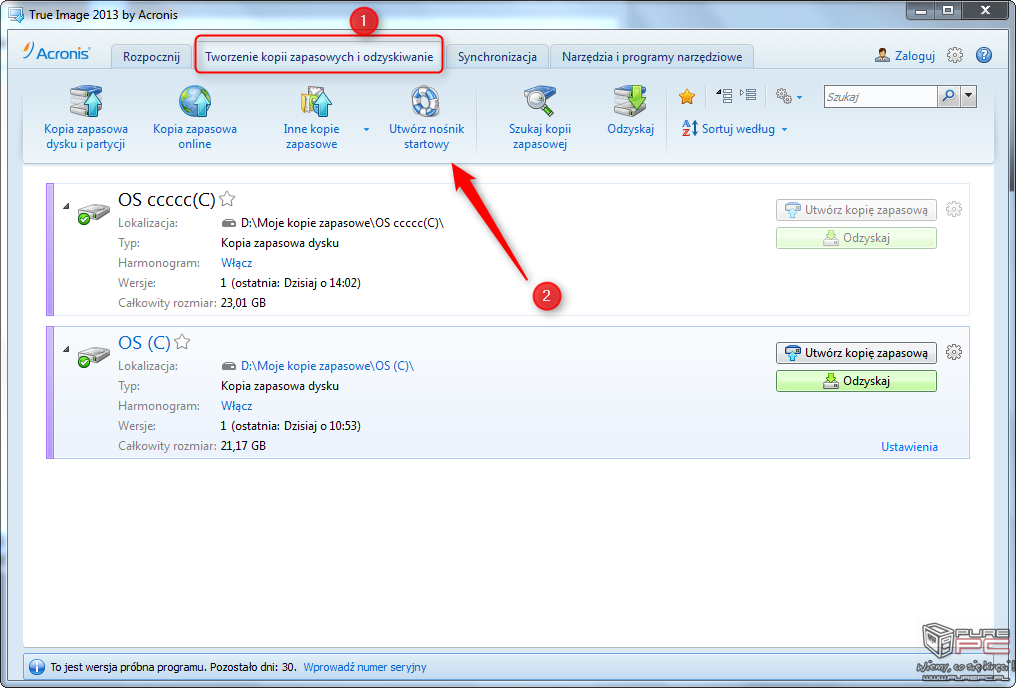The height and width of the screenshot is (688, 1016).
Task: Open the toolbar gear options dropdown
Action: pyautogui.click(x=789, y=97)
